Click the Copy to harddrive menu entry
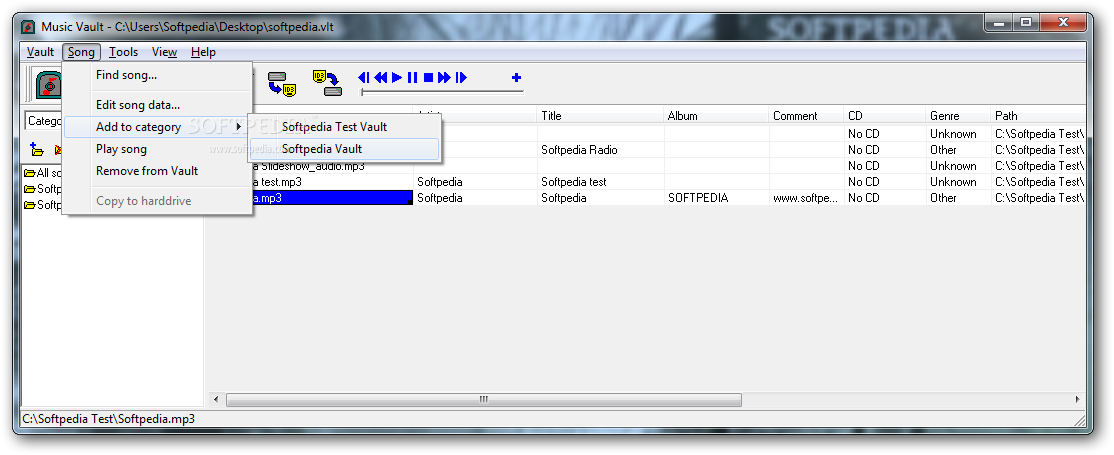The image size is (1114, 455). click(x=158, y=200)
